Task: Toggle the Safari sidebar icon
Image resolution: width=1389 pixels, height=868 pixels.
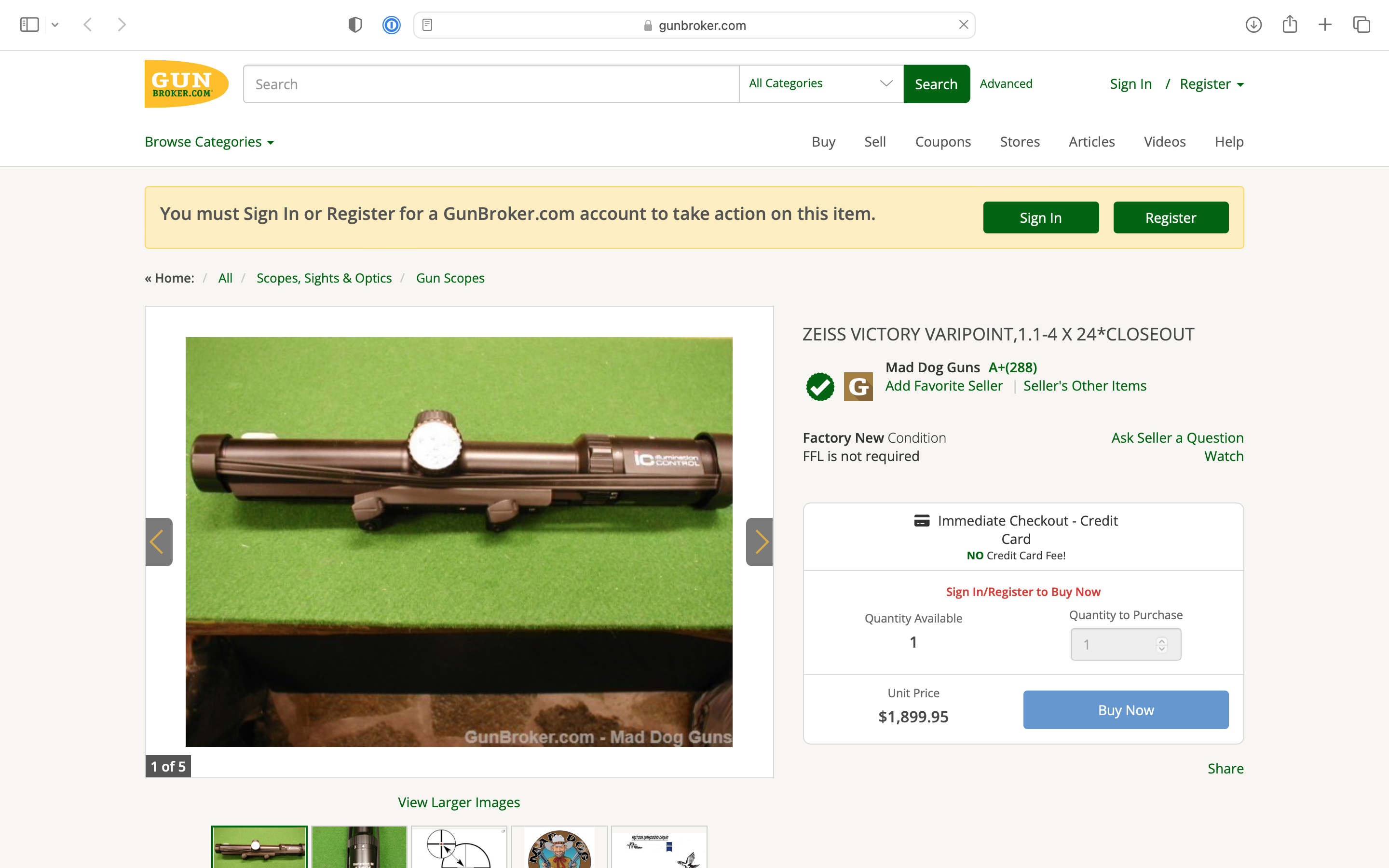Action: click(x=29, y=25)
